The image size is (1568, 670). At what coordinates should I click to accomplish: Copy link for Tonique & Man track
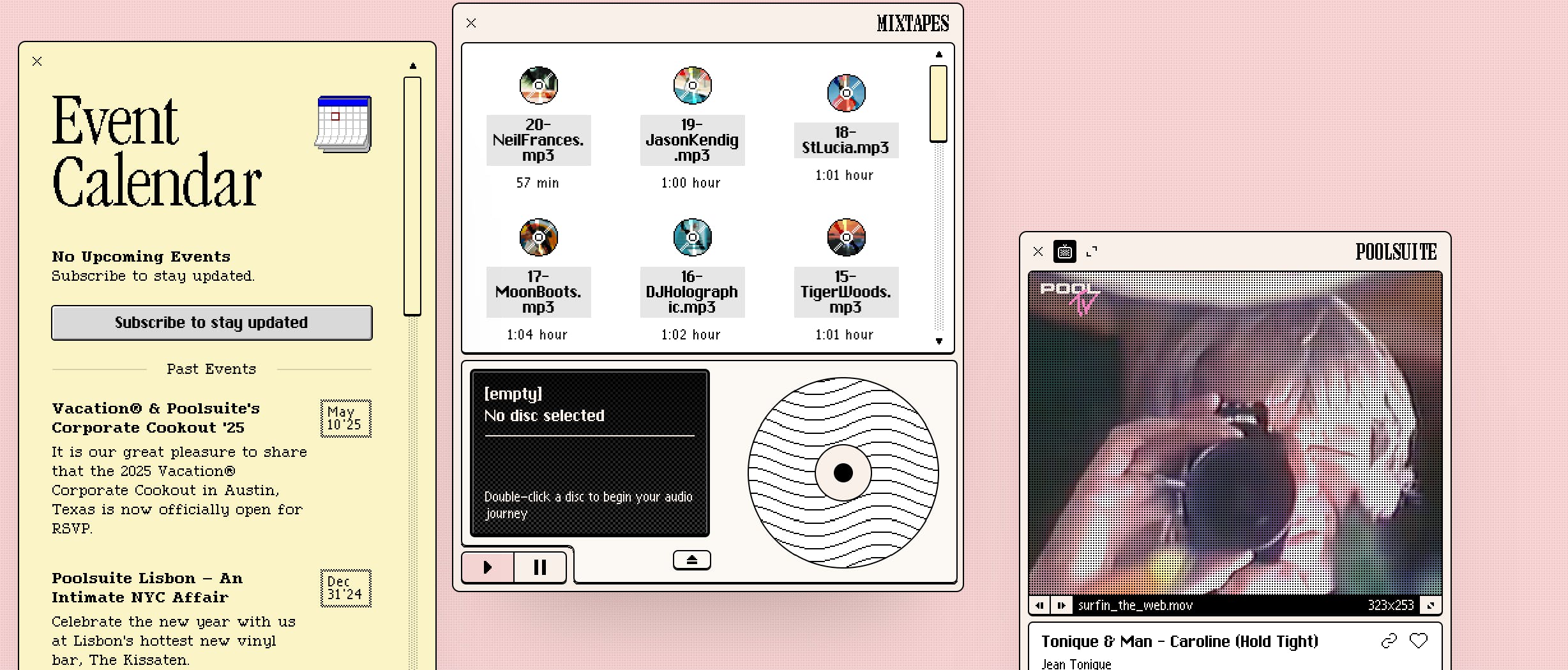coord(1389,641)
